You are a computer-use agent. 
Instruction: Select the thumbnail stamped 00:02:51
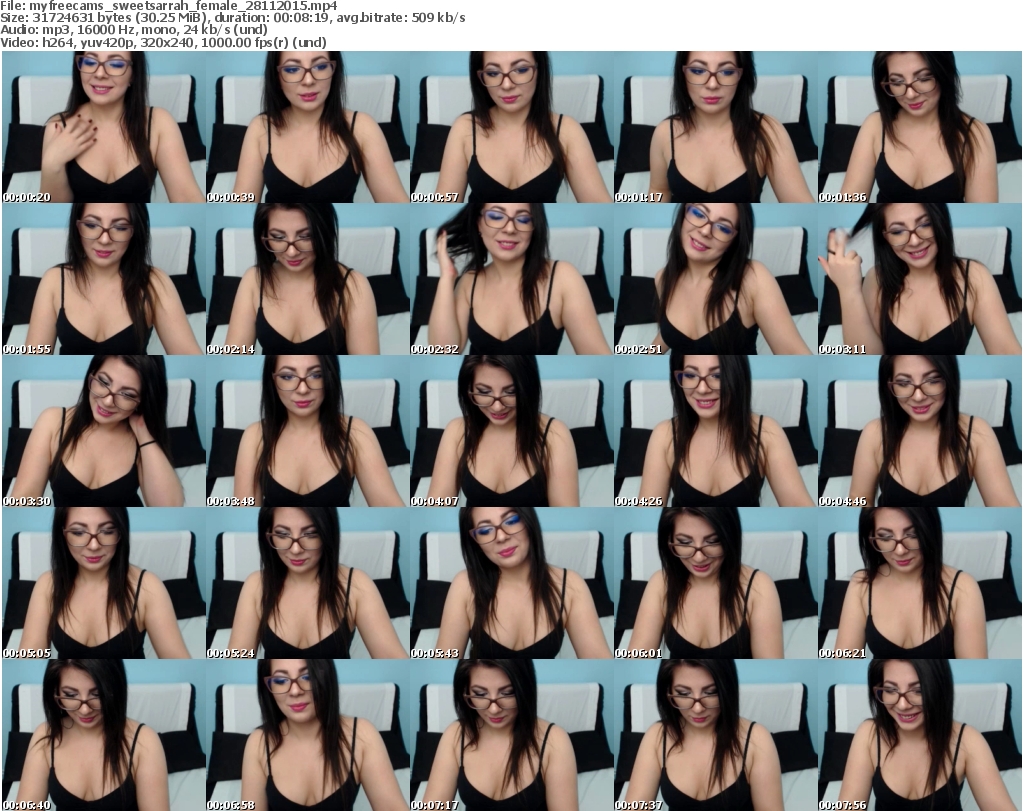715,279
